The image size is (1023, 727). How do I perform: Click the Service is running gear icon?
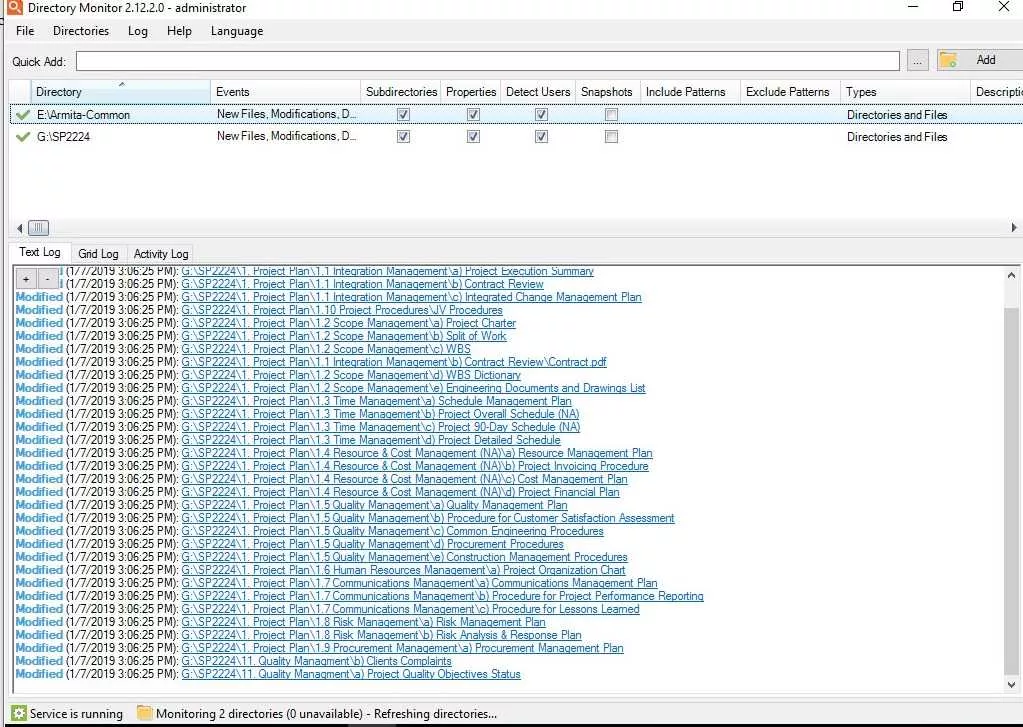pyautogui.click(x=19, y=713)
